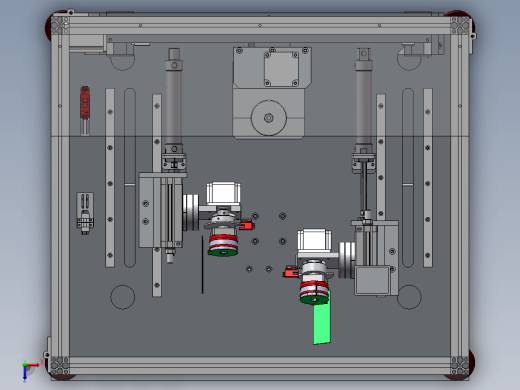Select the bottom-right frame corner bracket

coord(460,366)
